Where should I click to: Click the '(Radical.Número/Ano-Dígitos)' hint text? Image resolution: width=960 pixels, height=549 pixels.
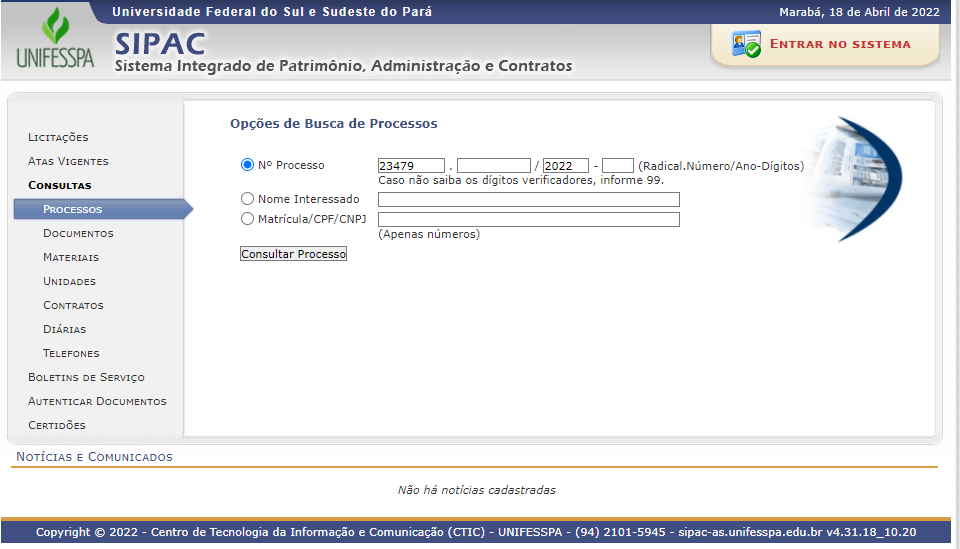pos(721,165)
